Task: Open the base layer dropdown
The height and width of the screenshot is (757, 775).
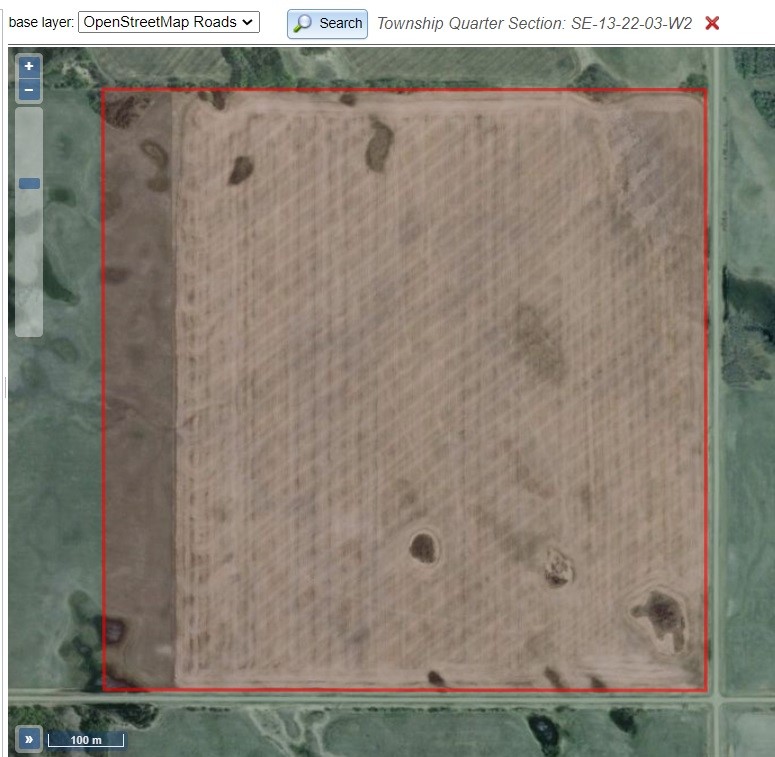Action: click(x=169, y=22)
